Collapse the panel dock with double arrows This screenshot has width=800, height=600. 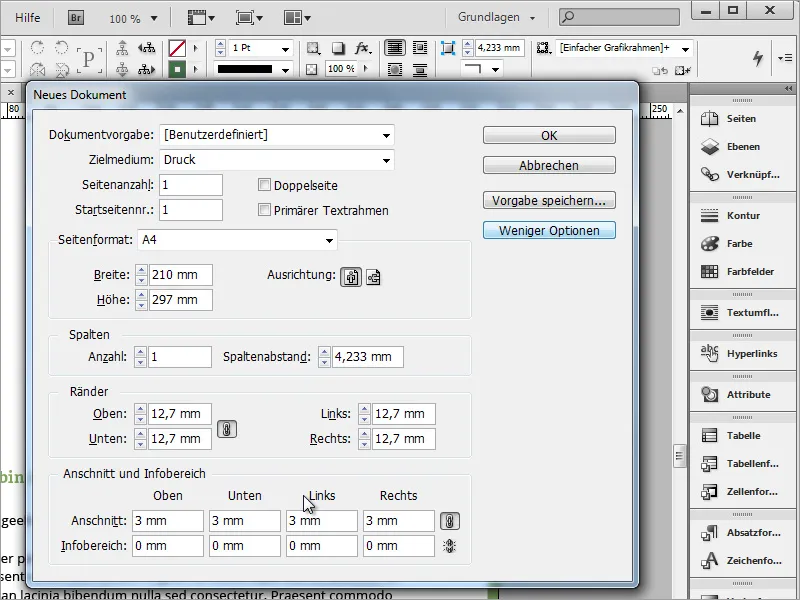point(789,89)
